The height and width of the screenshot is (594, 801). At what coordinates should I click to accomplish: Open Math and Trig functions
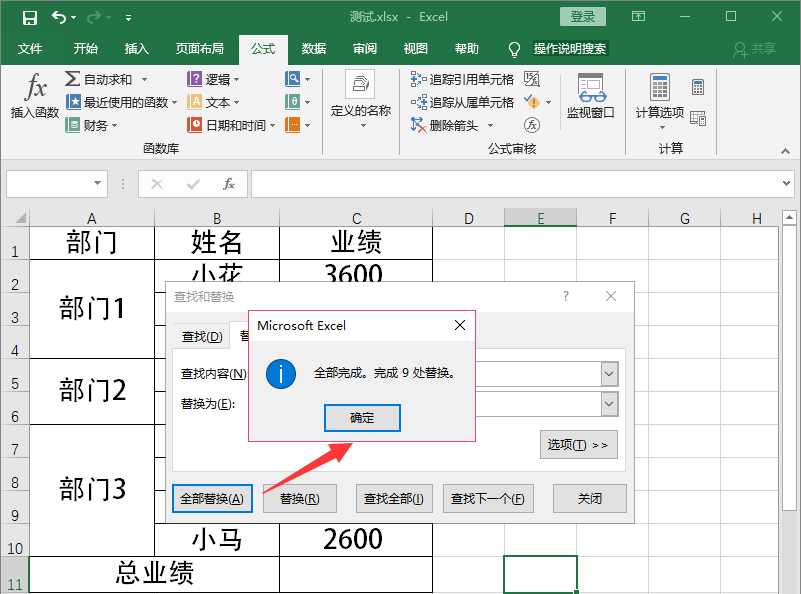click(297, 102)
